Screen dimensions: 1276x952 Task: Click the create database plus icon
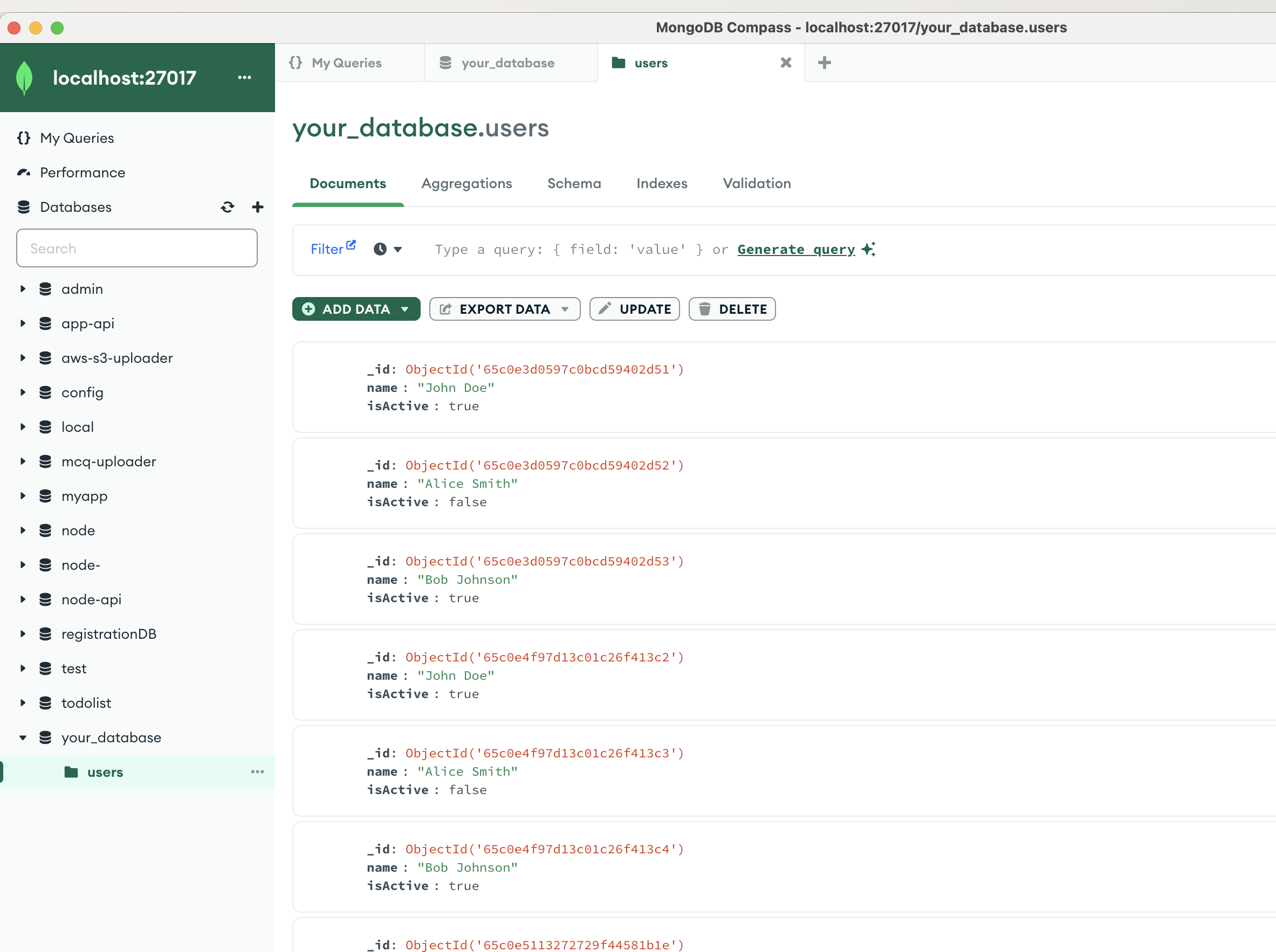coord(258,207)
